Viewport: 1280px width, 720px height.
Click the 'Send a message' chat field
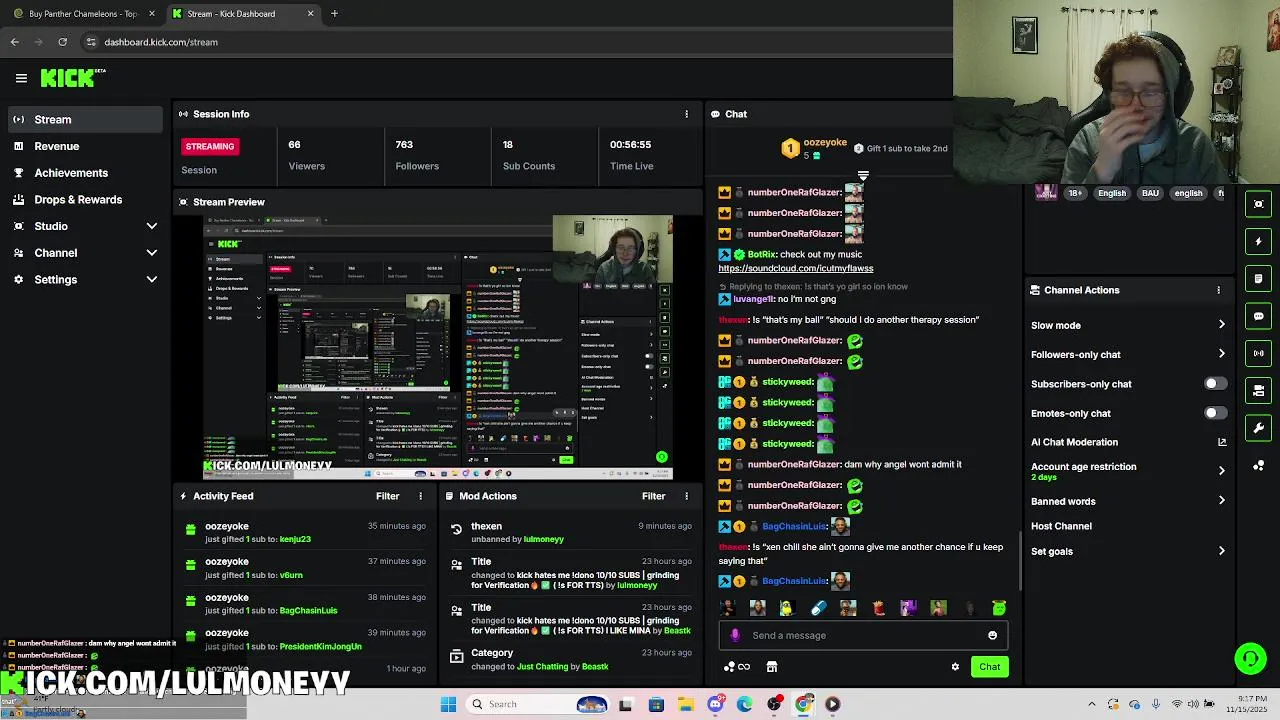863,635
